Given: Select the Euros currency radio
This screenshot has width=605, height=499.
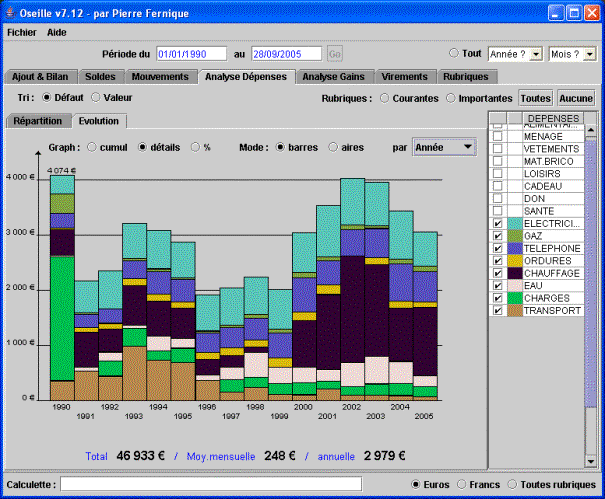Looking at the screenshot, I should 415,484.
